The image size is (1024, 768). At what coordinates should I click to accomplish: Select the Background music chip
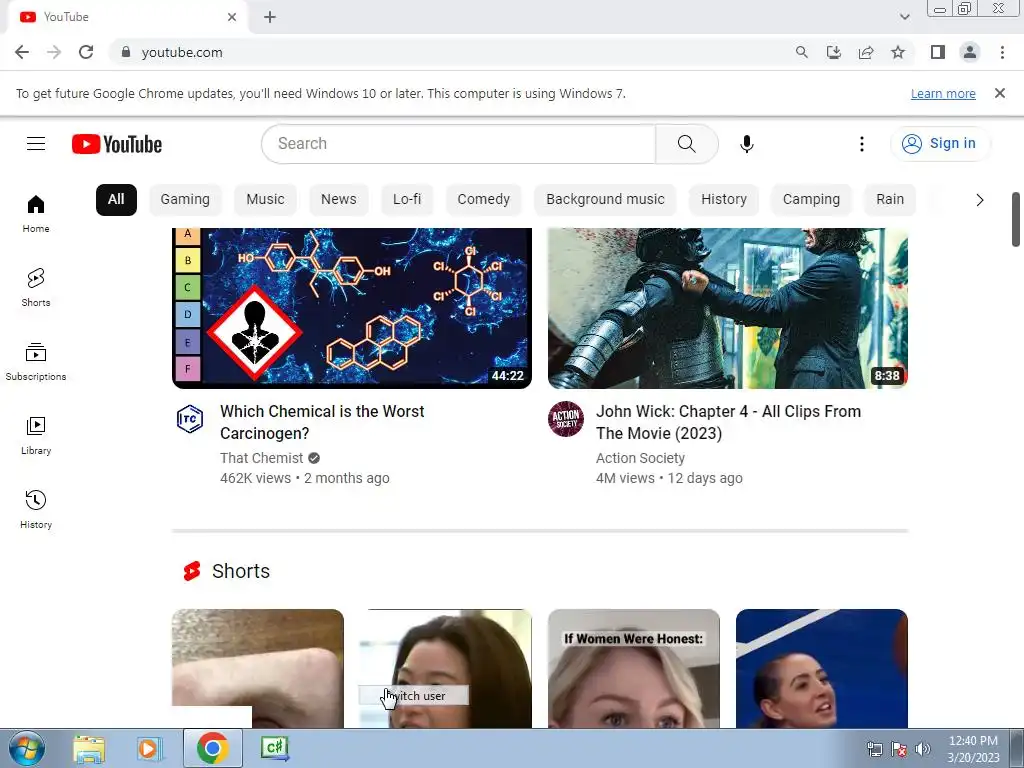[x=605, y=200]
